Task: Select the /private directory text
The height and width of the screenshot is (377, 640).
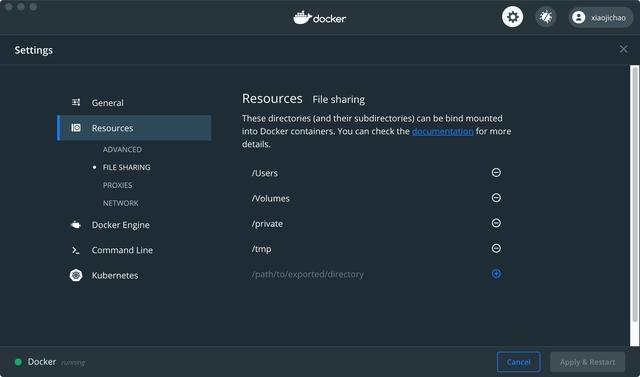Action: coord(267,224)
